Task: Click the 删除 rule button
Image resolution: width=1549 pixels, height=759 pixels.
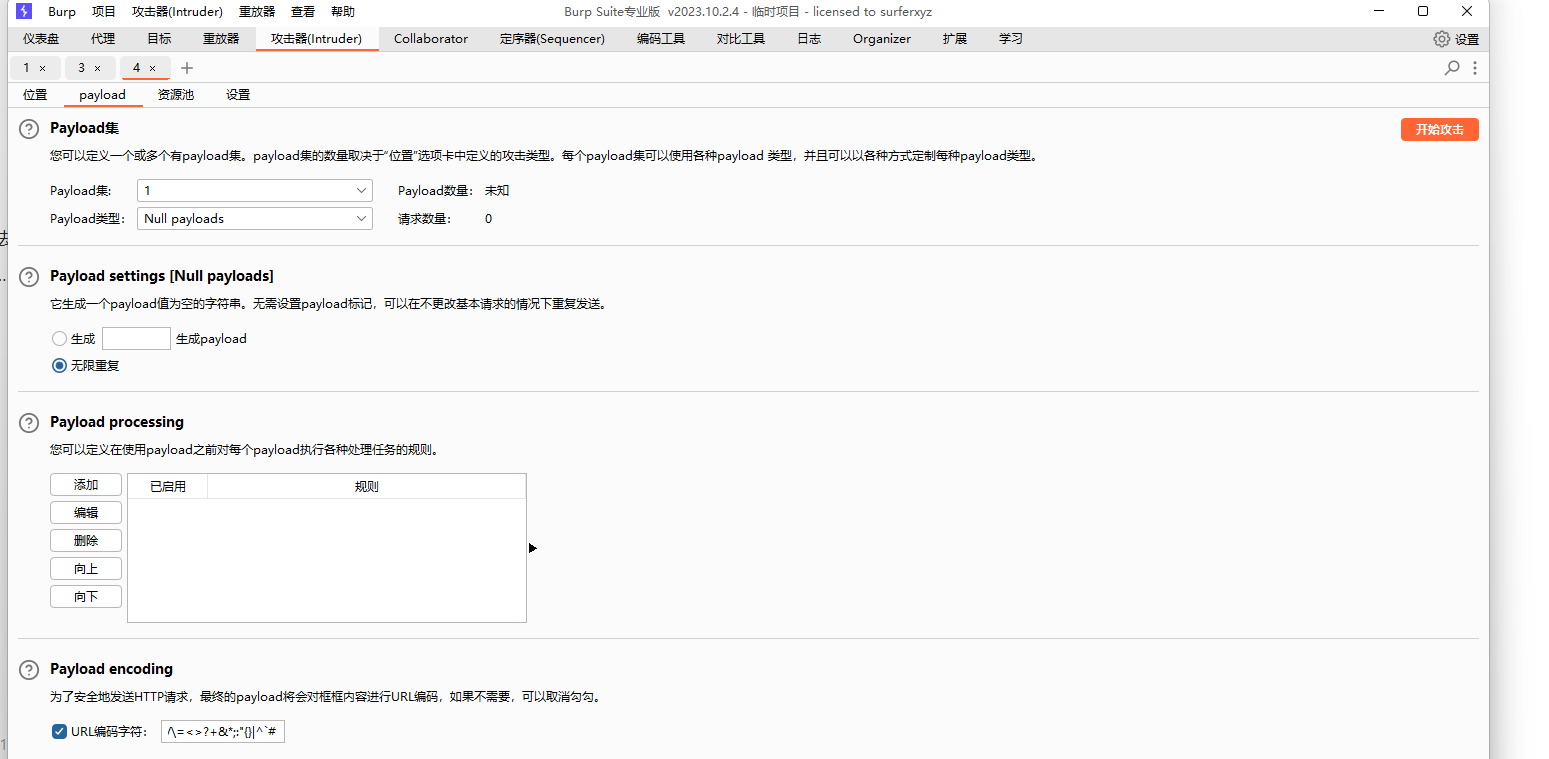Action: pos(86,541)
